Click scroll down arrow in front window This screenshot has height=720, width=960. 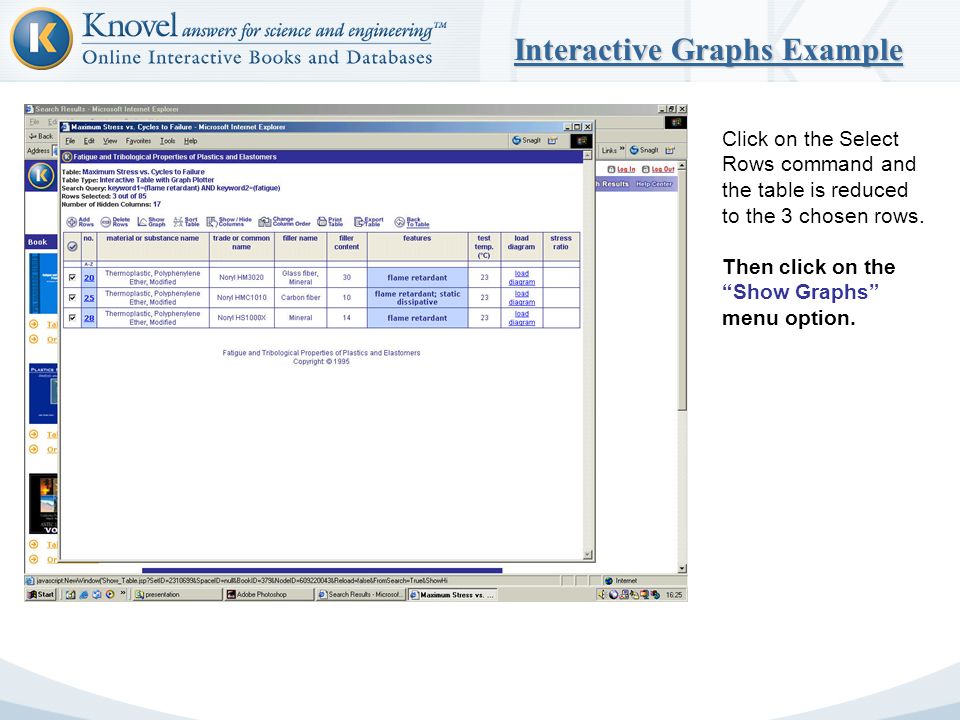pos(588,555)
